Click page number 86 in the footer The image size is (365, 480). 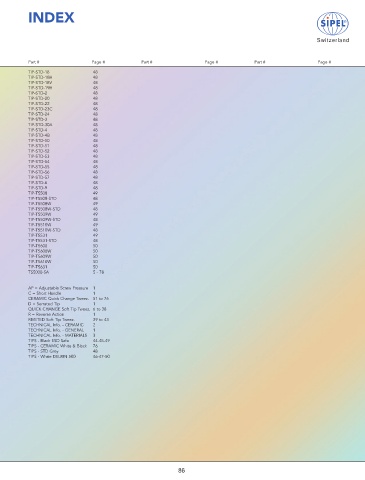point(181,471)
